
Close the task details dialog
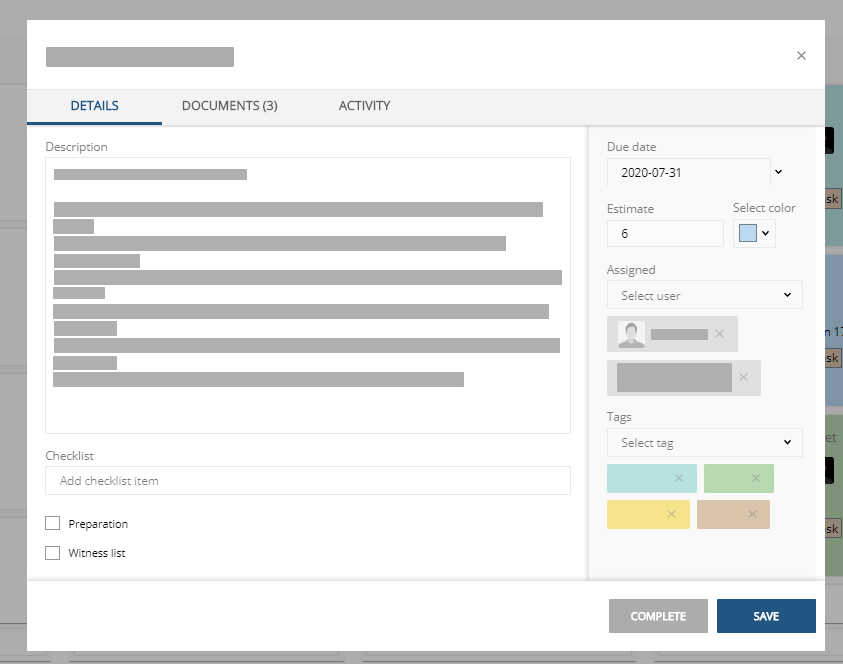[801, 55]
